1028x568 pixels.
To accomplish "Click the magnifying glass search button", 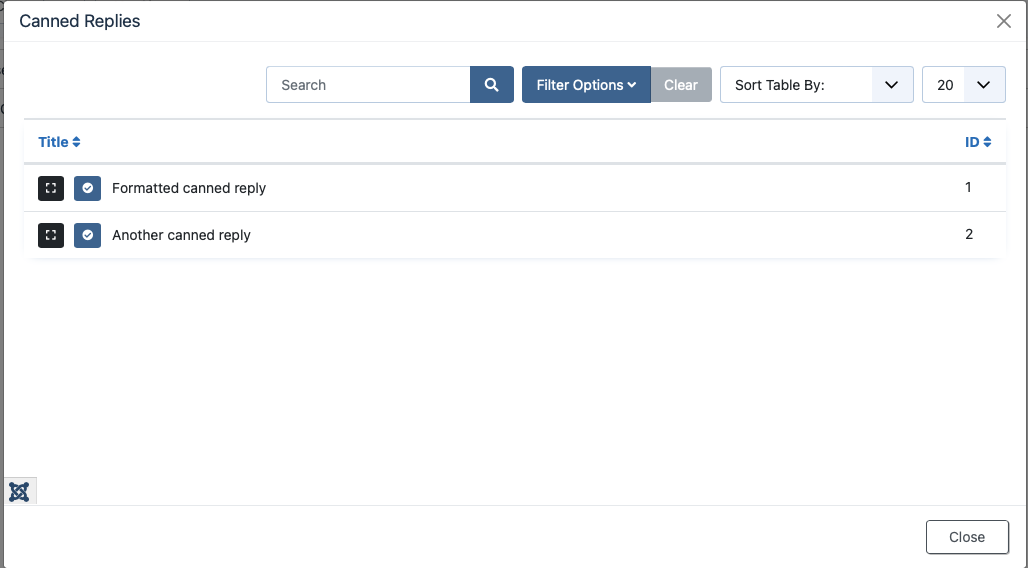I will click(x=492, y=85).
